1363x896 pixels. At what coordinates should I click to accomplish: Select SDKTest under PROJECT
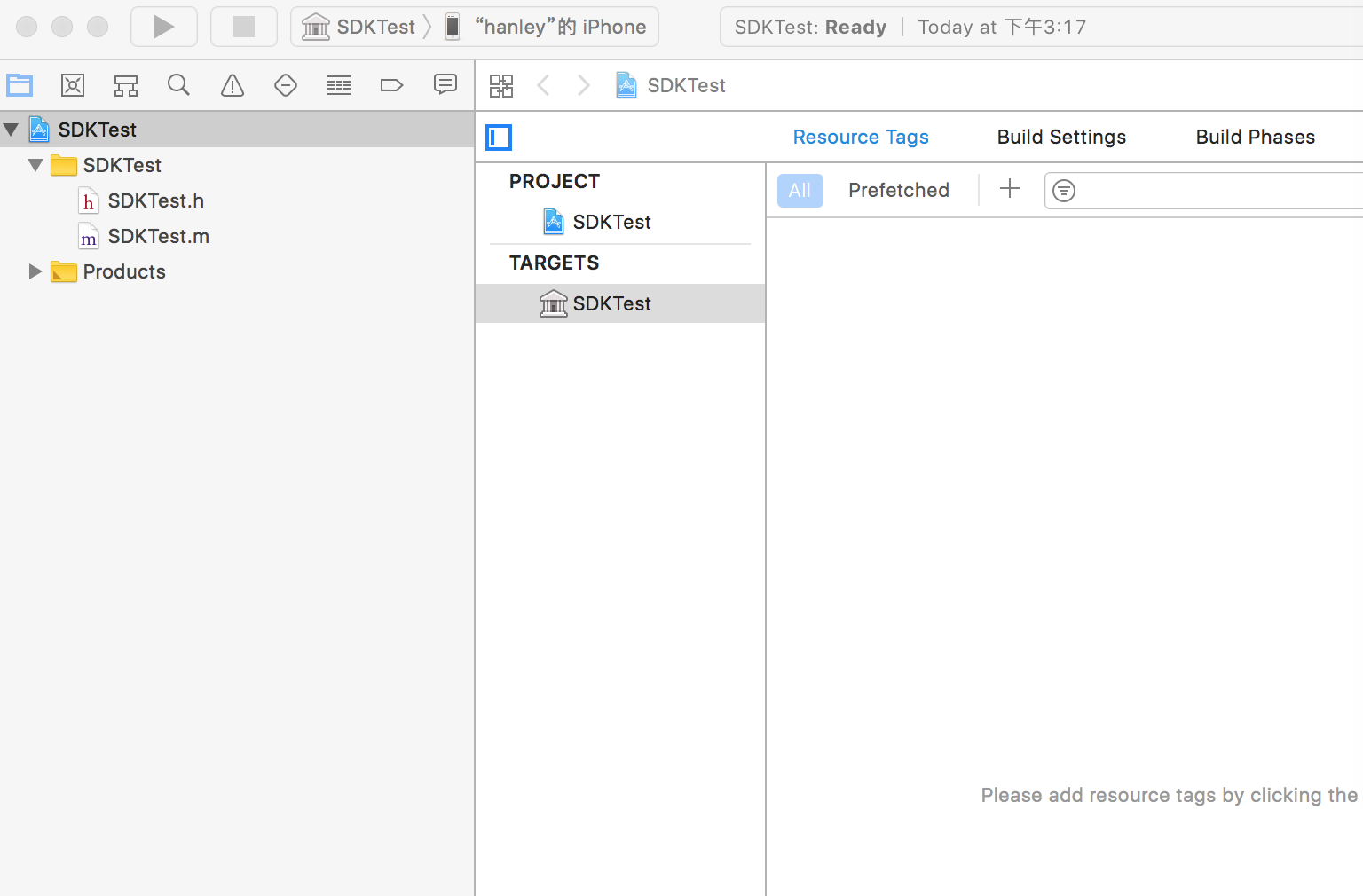[x=620, y=222]
